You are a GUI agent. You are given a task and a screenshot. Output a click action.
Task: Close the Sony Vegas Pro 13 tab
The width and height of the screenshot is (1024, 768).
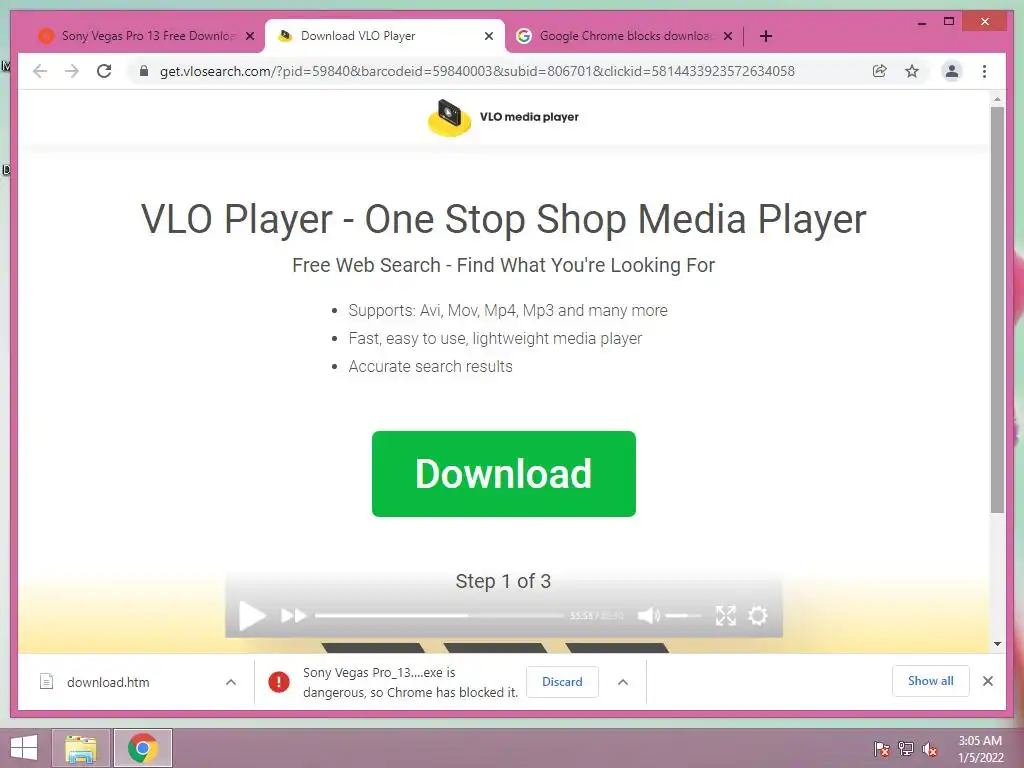point(249,36)
